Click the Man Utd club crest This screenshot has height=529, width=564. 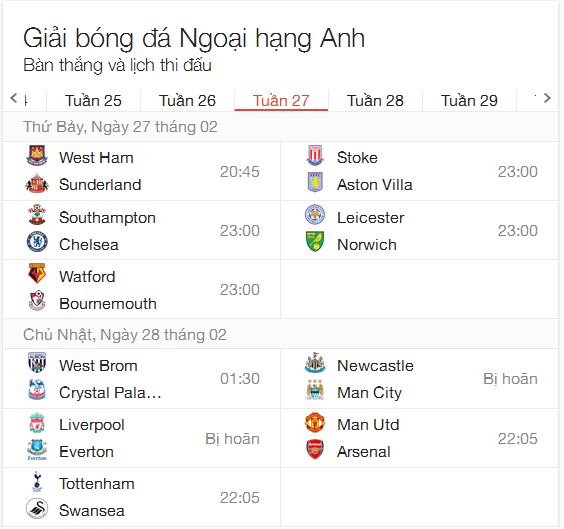point(315,423)
